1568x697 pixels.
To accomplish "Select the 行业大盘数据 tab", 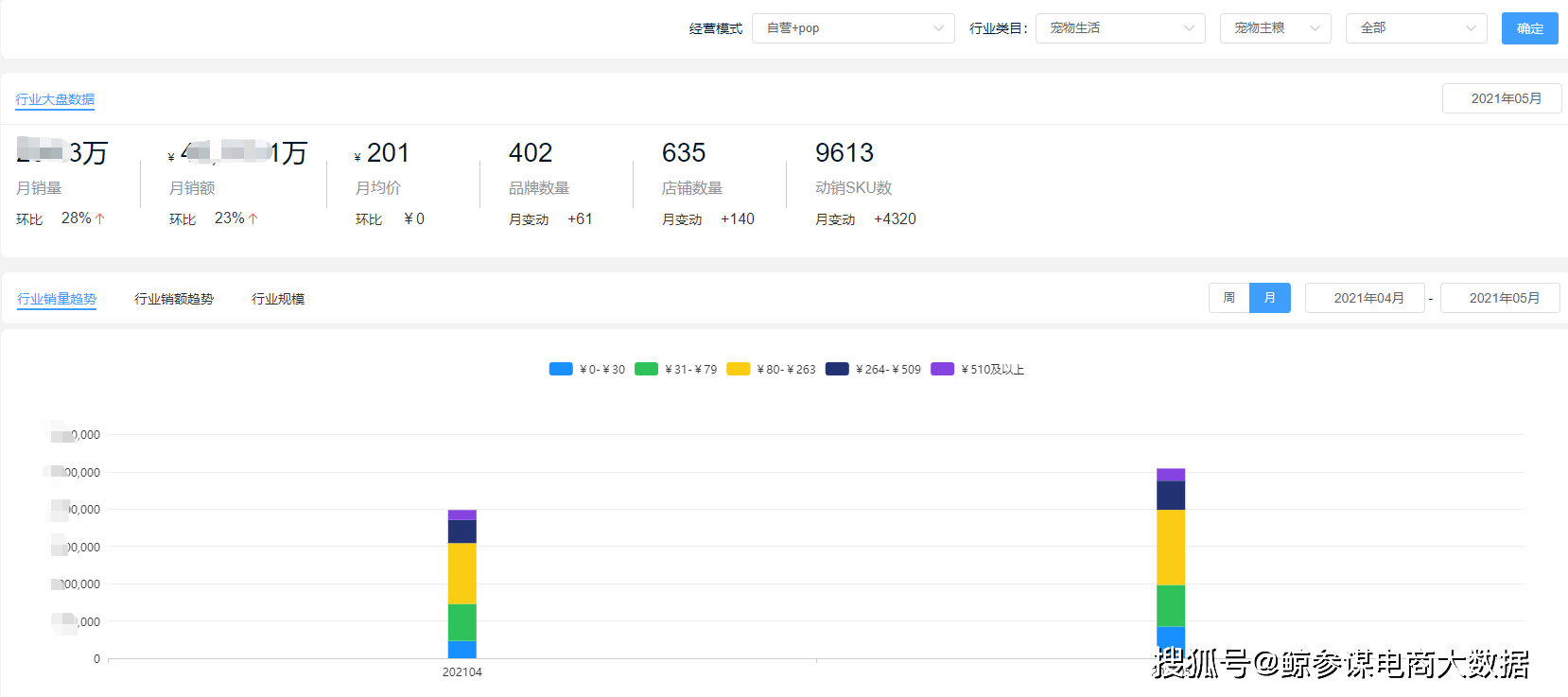I will [x=55, y=99].
